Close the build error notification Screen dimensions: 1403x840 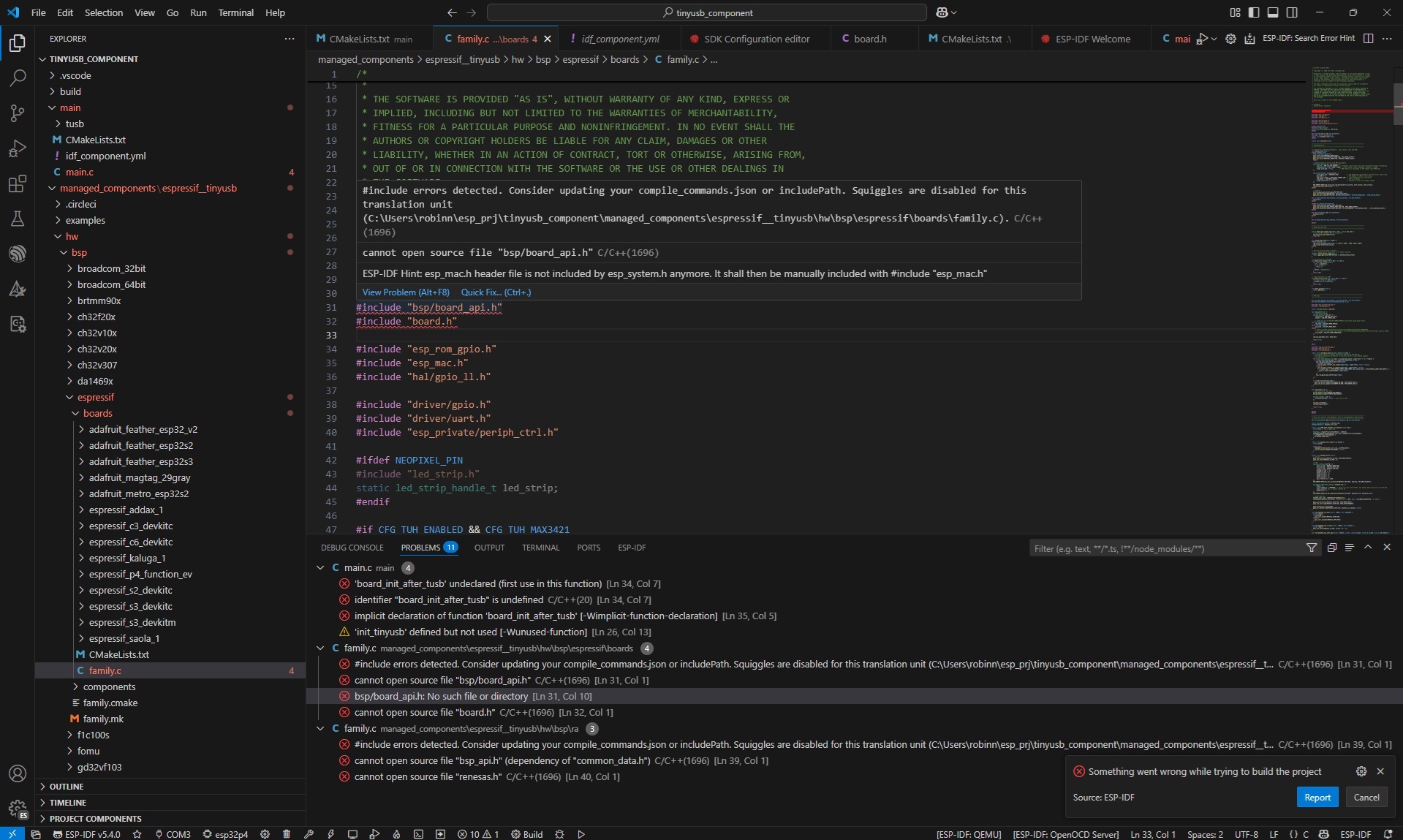click(x=1380, y=771)
